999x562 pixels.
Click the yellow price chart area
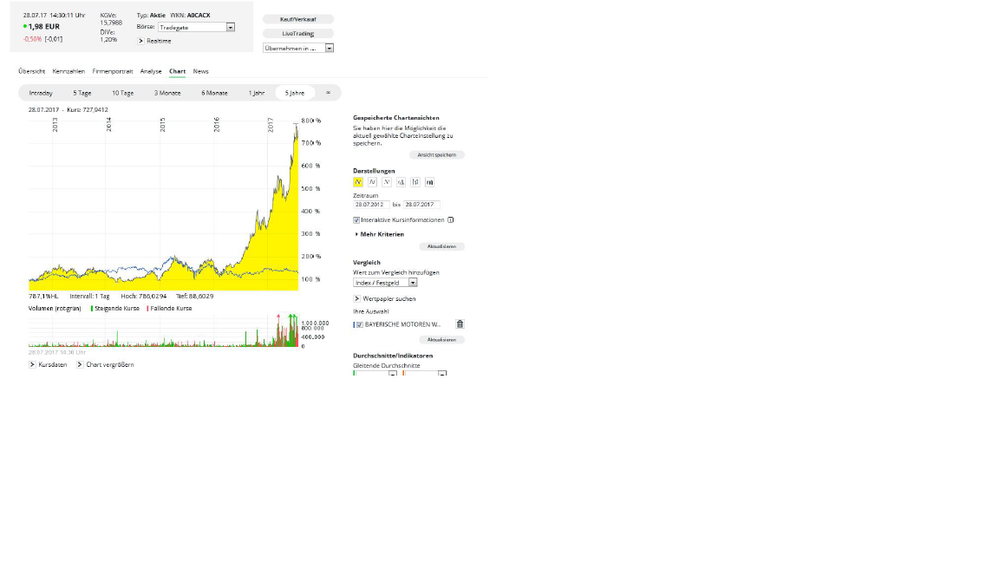(163, 204)
